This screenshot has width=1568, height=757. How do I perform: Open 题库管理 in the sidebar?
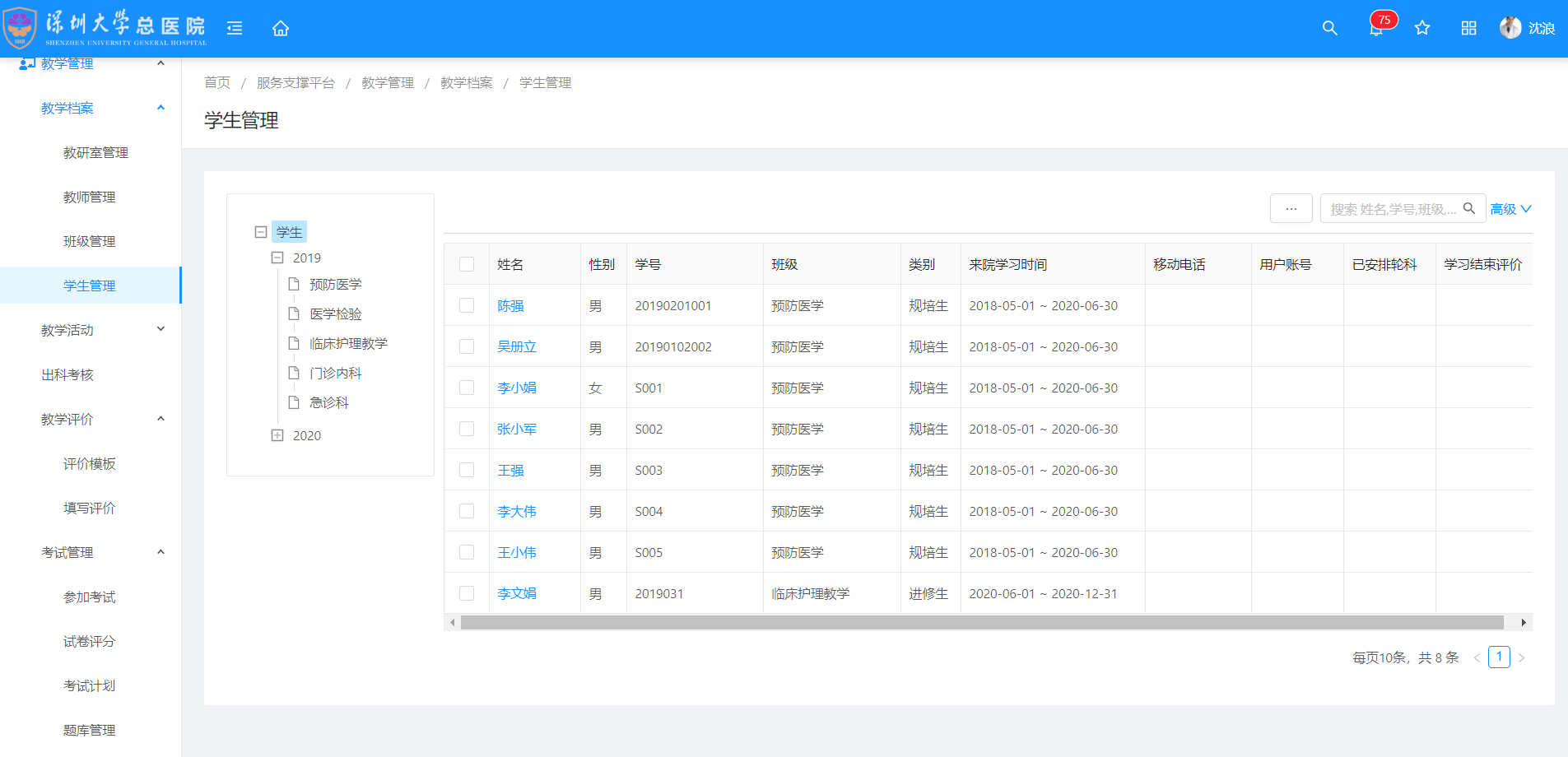click(x=89, y=730)
